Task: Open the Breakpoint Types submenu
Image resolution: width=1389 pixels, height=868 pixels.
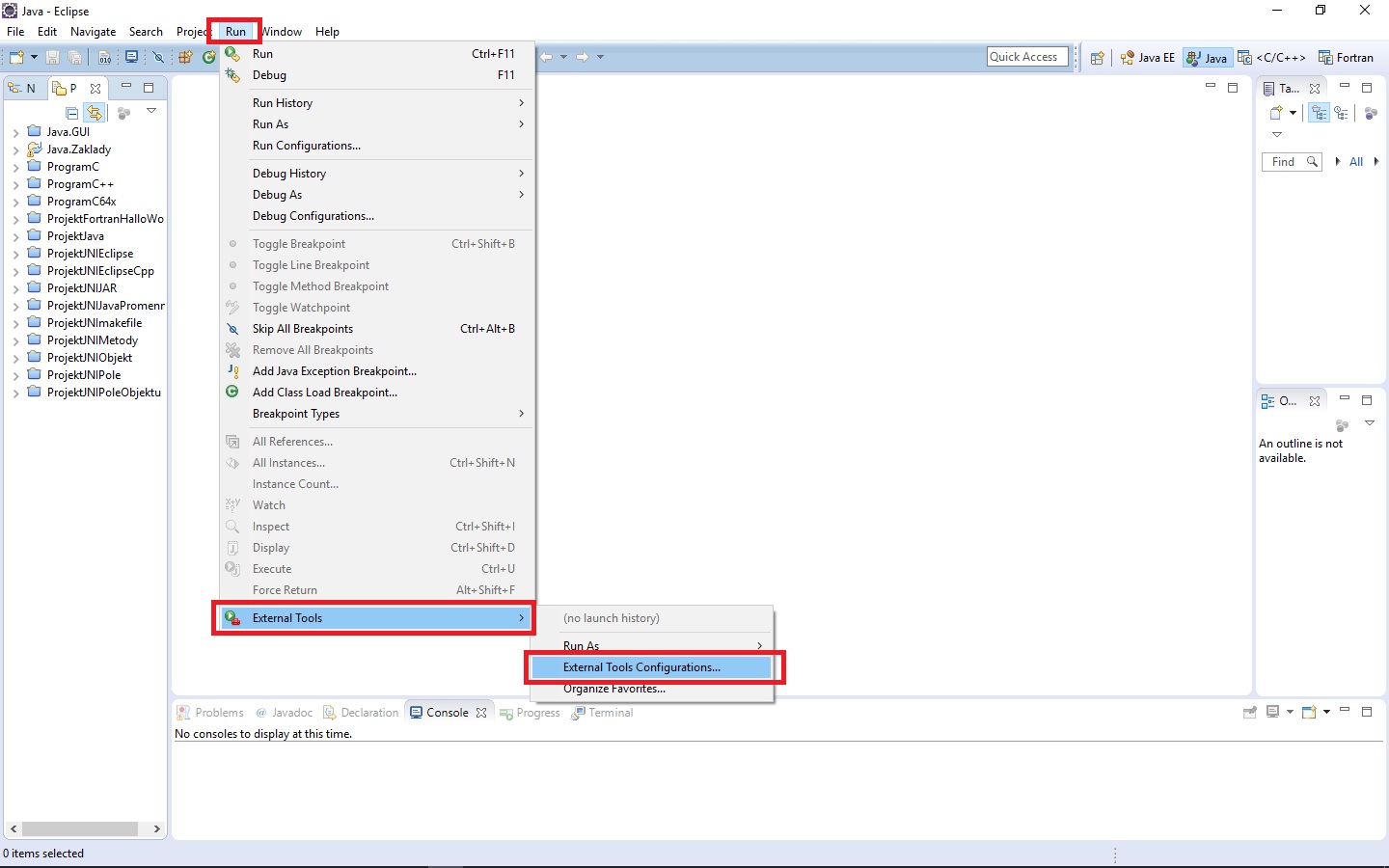Action: [x=295, y=413]
